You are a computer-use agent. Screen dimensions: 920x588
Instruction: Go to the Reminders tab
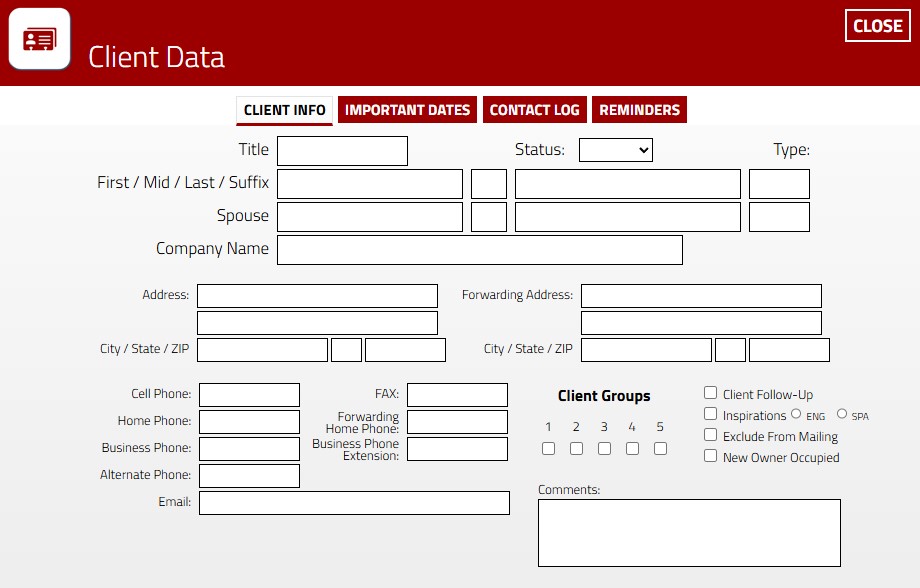[x=640, y=110]
